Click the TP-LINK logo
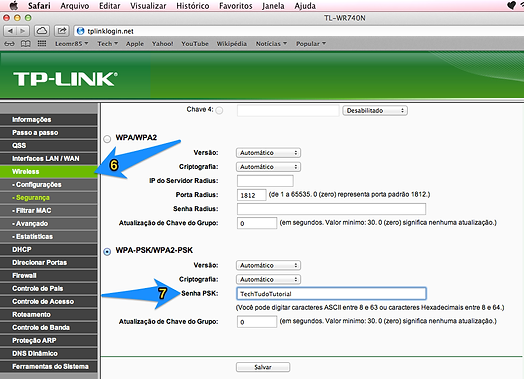This screenshot has height=379, width=524. point(66,79)
